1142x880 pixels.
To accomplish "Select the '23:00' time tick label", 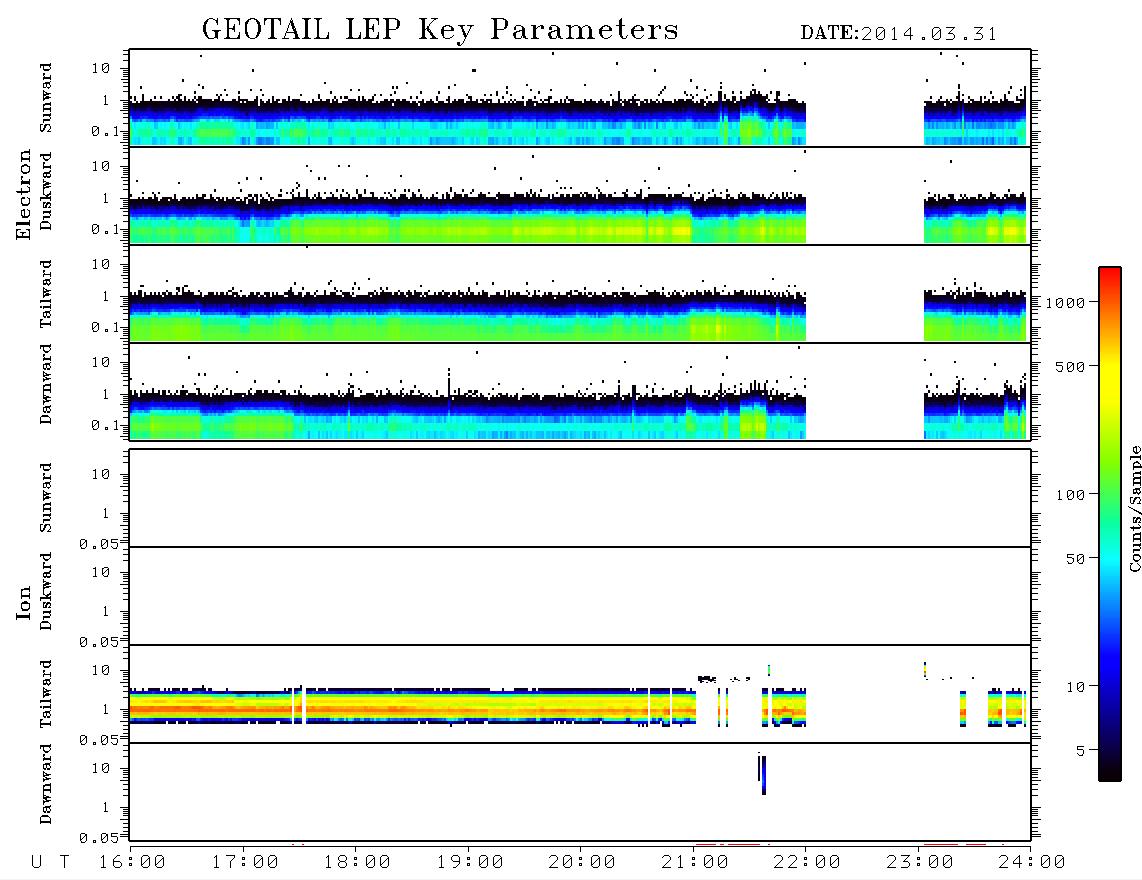I will tap(920, 863).
